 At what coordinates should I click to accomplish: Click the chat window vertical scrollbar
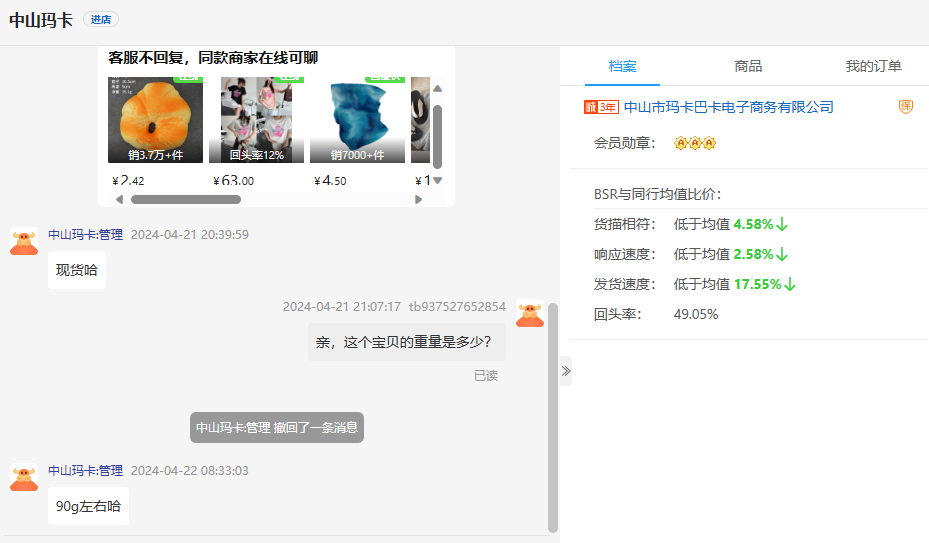click(553, 418)
